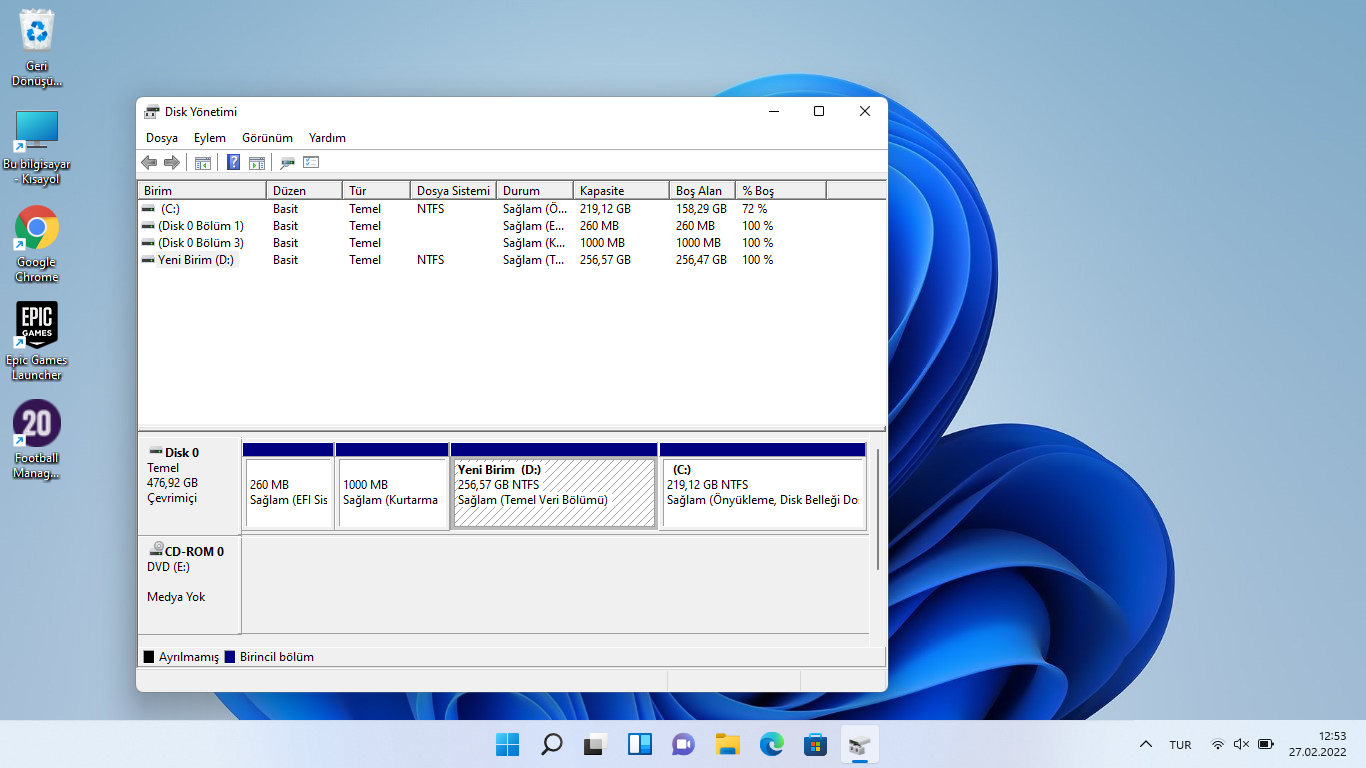1366x768 pixels.
Task: Click the 256,47 GB Boş Alan cell
Action: (701, 260)
